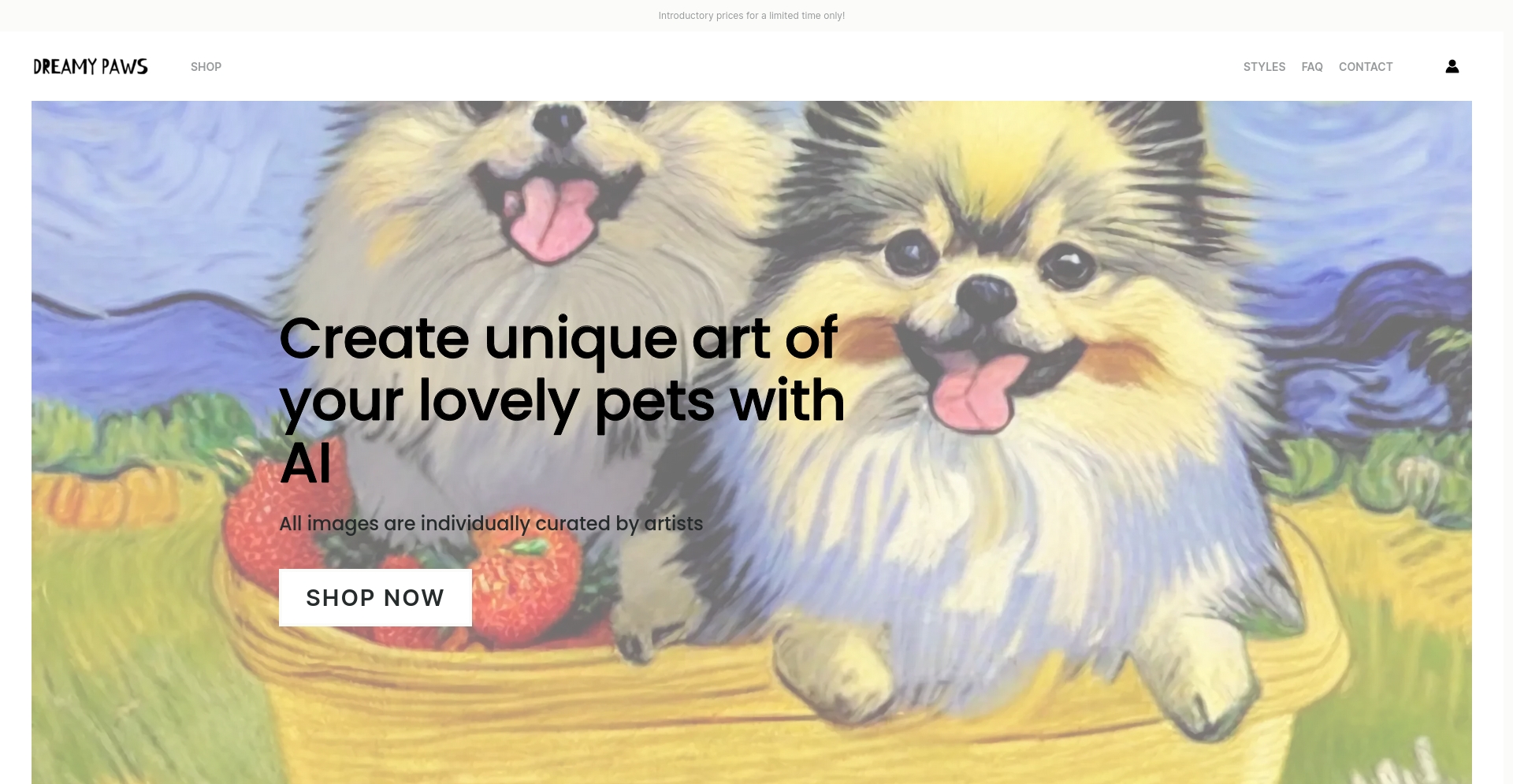The height and width of the screenshot is (784, 1513).
Task: Click the introductory prices announcement text
Action: tap(752, 16)
